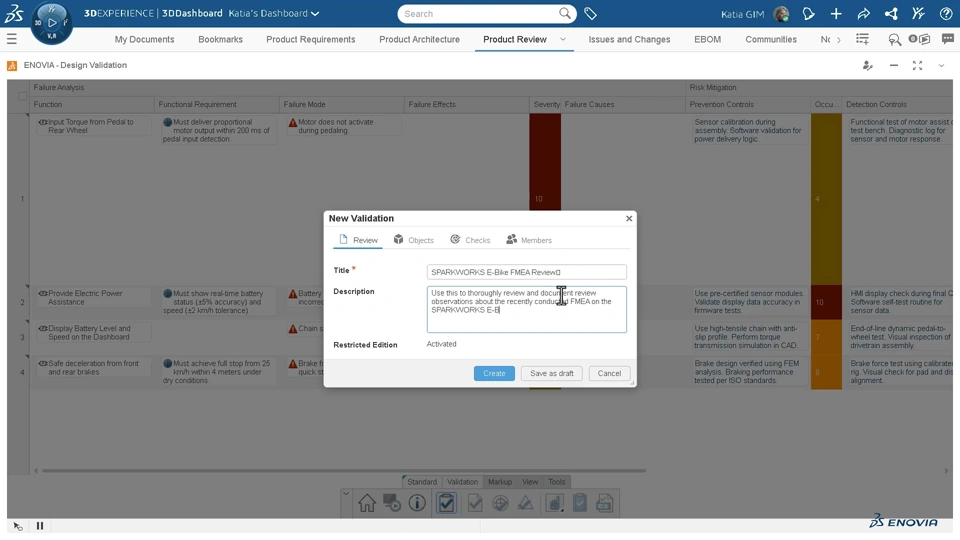Open the Help question mark icon
960x540 pixels.
coord(945,13)
